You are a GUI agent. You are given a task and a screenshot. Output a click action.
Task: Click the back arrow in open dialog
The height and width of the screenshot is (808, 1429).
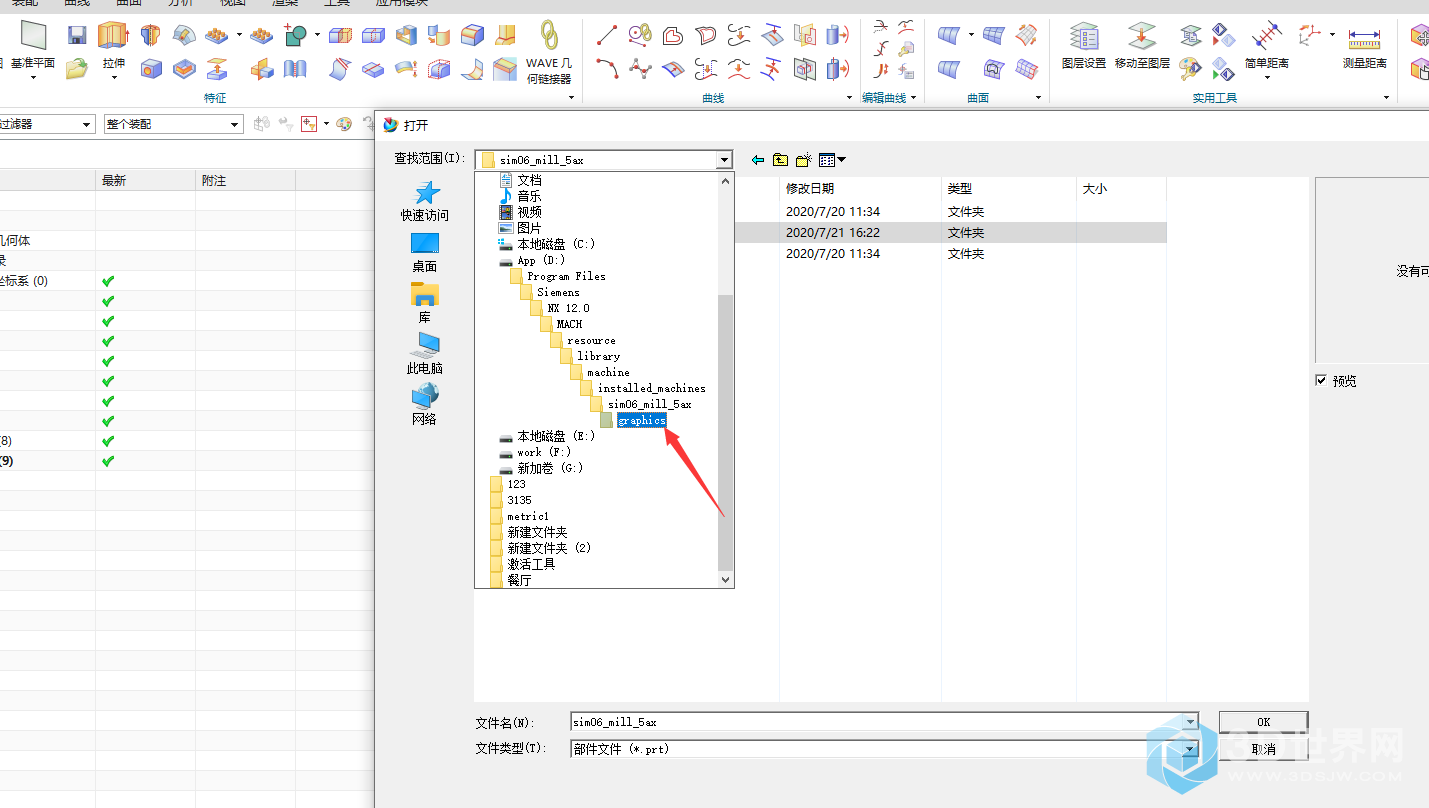[x=758, y=160]
